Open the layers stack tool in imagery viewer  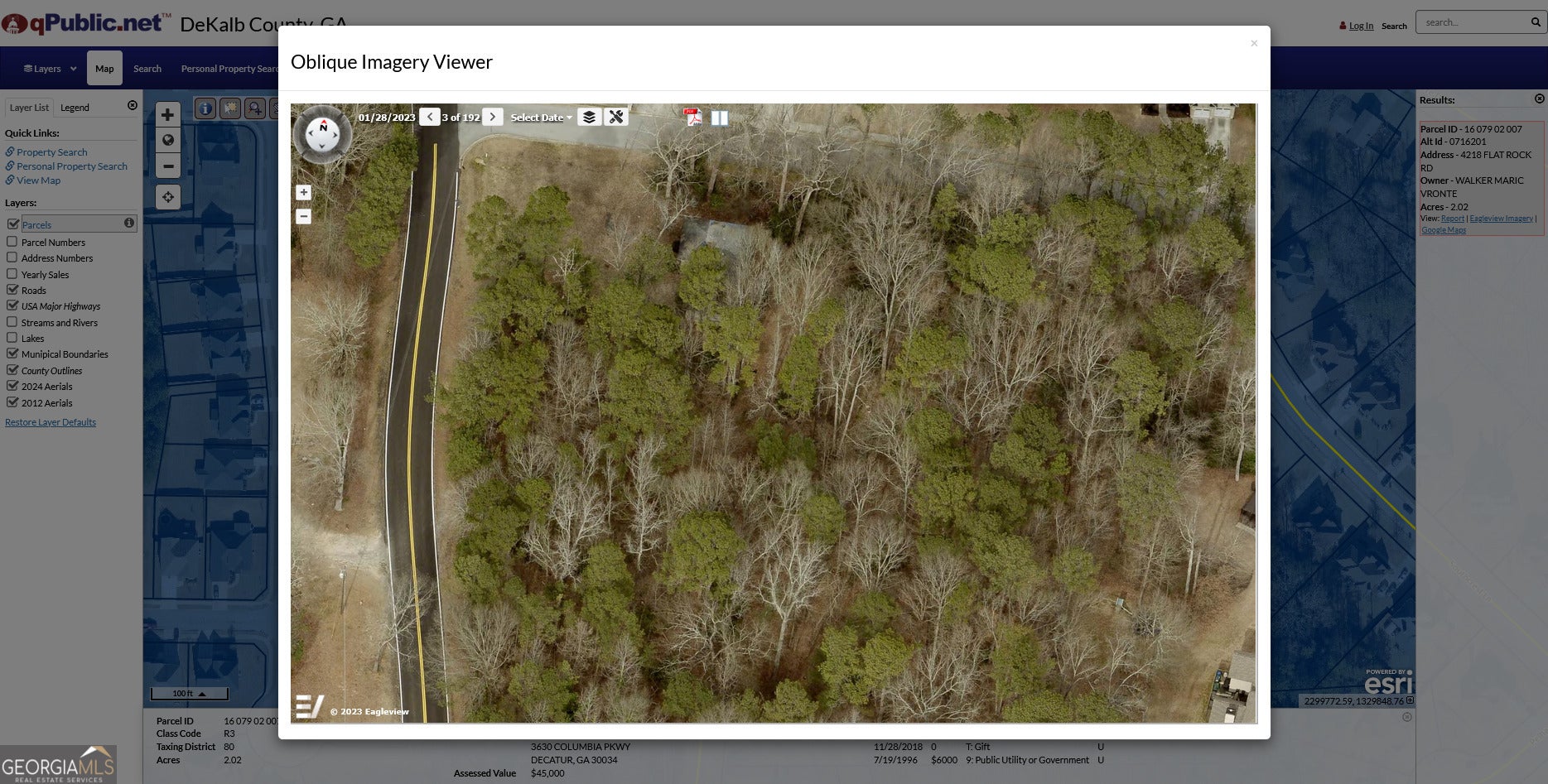589,118
